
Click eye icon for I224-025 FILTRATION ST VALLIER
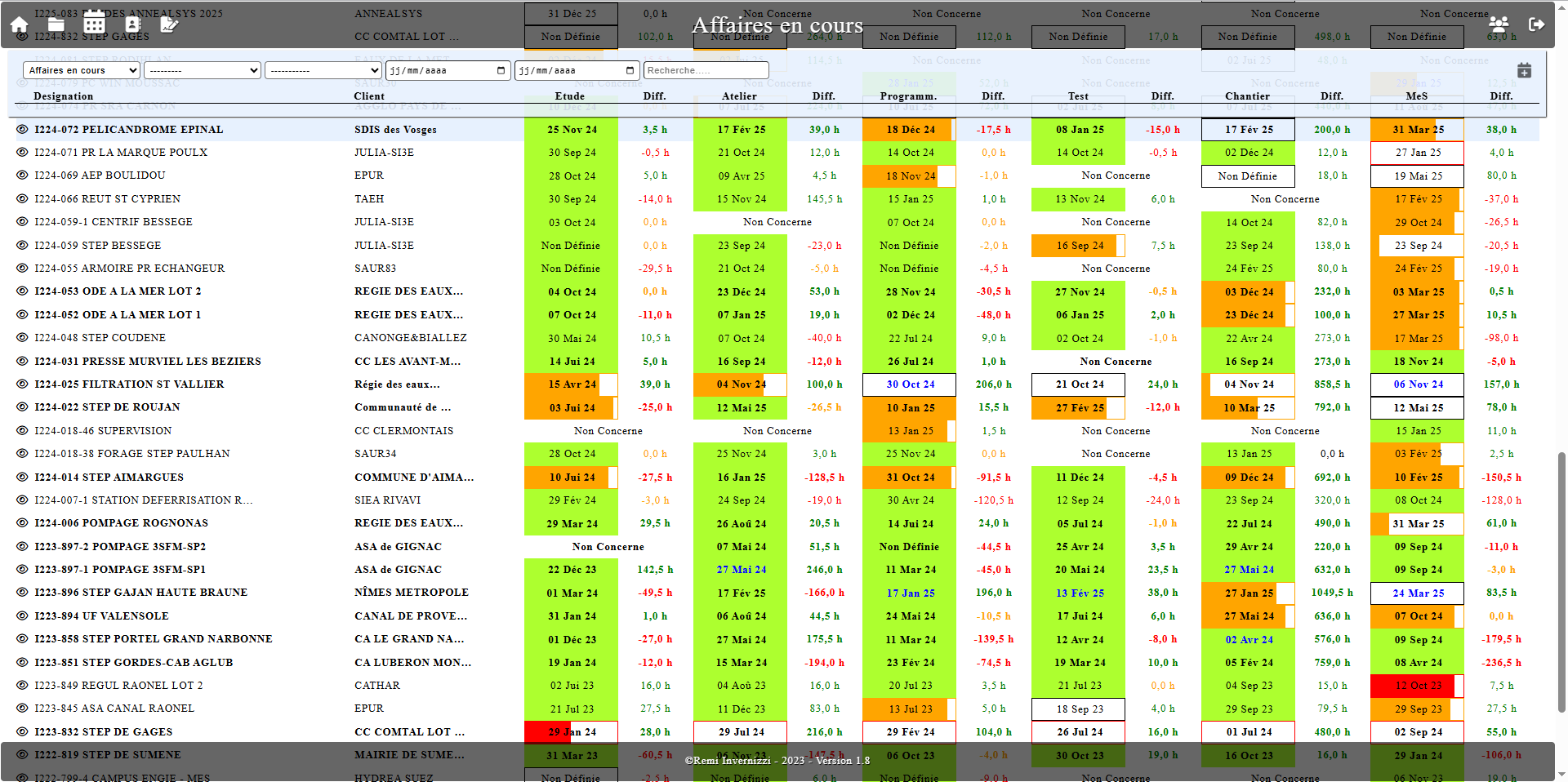[22, 384]
